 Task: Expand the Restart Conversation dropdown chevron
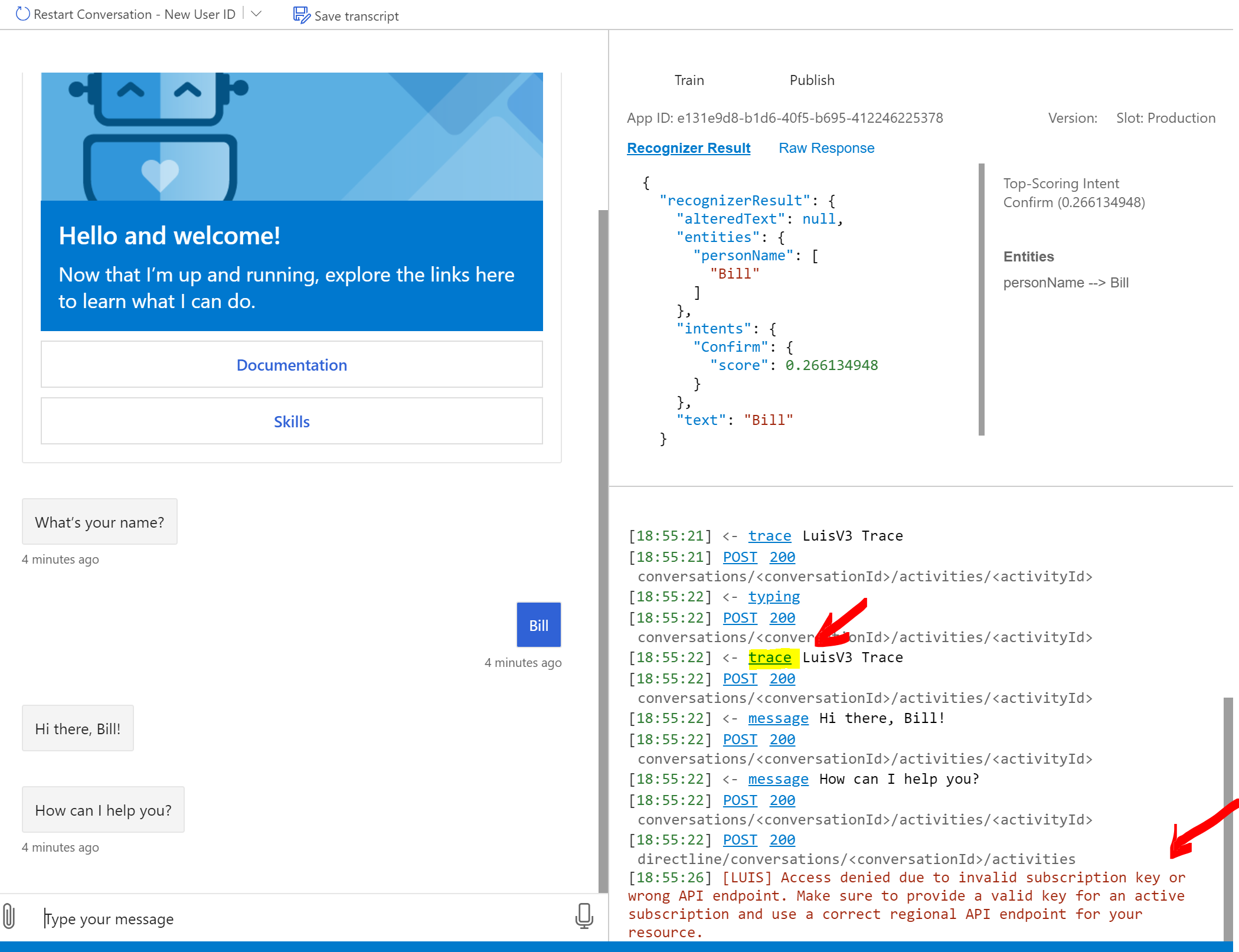point(256,14)
